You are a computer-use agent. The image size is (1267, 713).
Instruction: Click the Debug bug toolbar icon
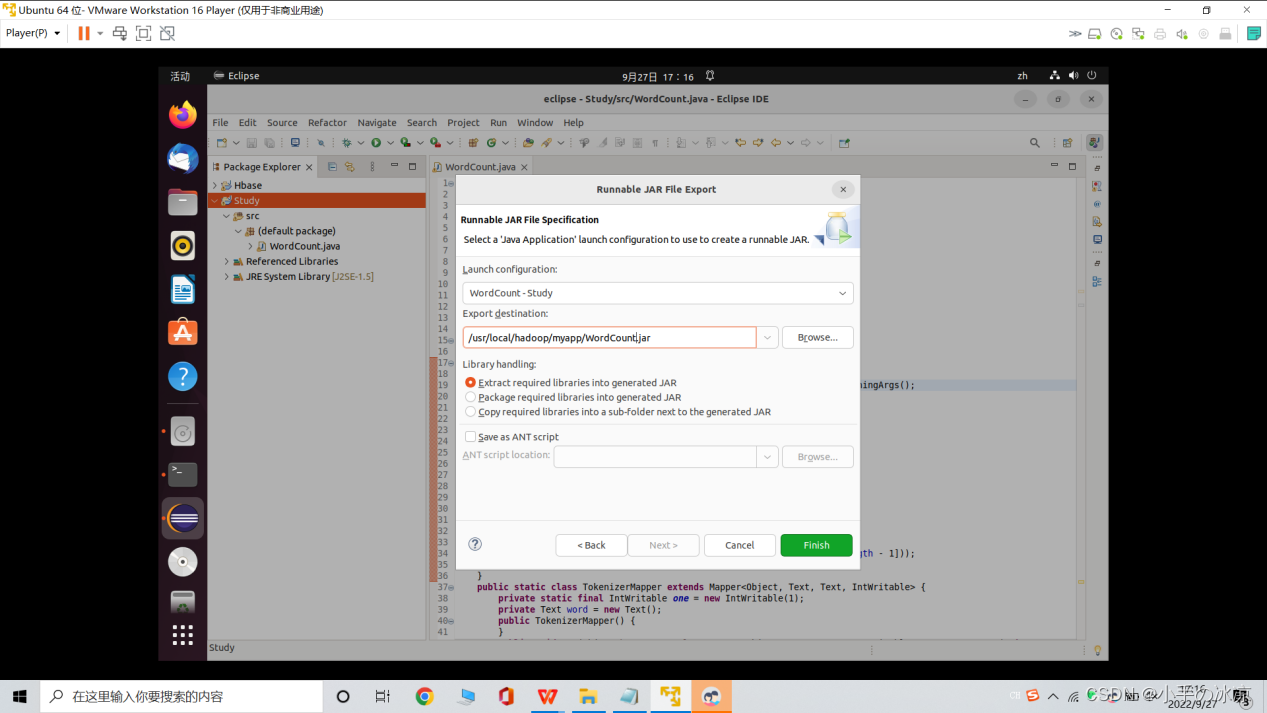point(346,143)
